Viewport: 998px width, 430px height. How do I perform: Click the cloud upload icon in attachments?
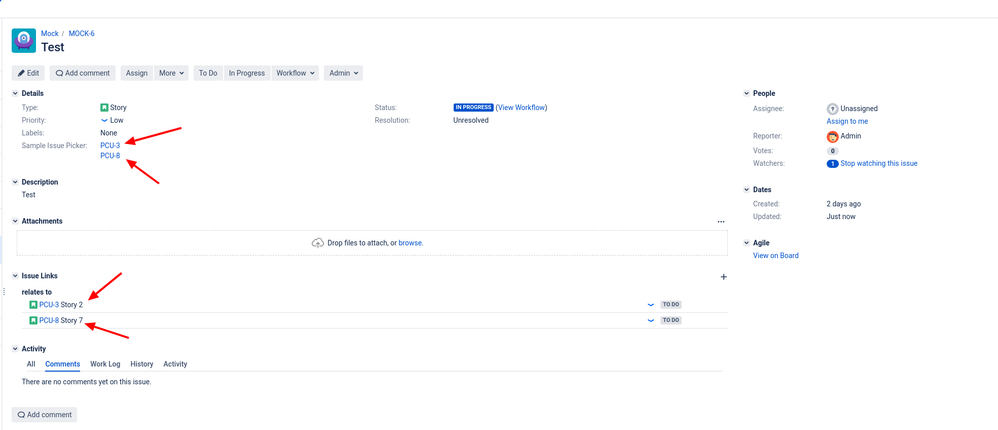[x=318, y=242]
